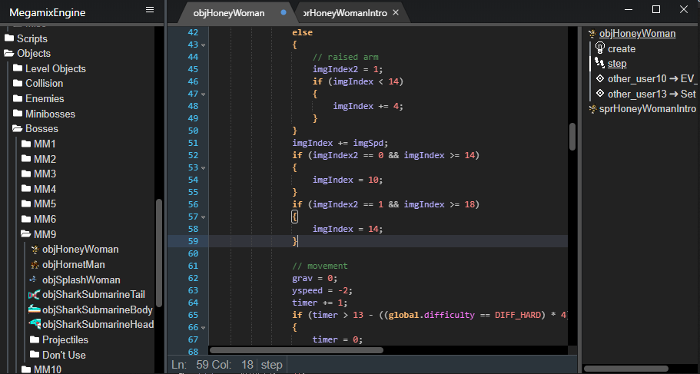The image size is (700, 374).
Task: Fold code block at line 57
Action: pyautogui.click(x=203, y=217)
